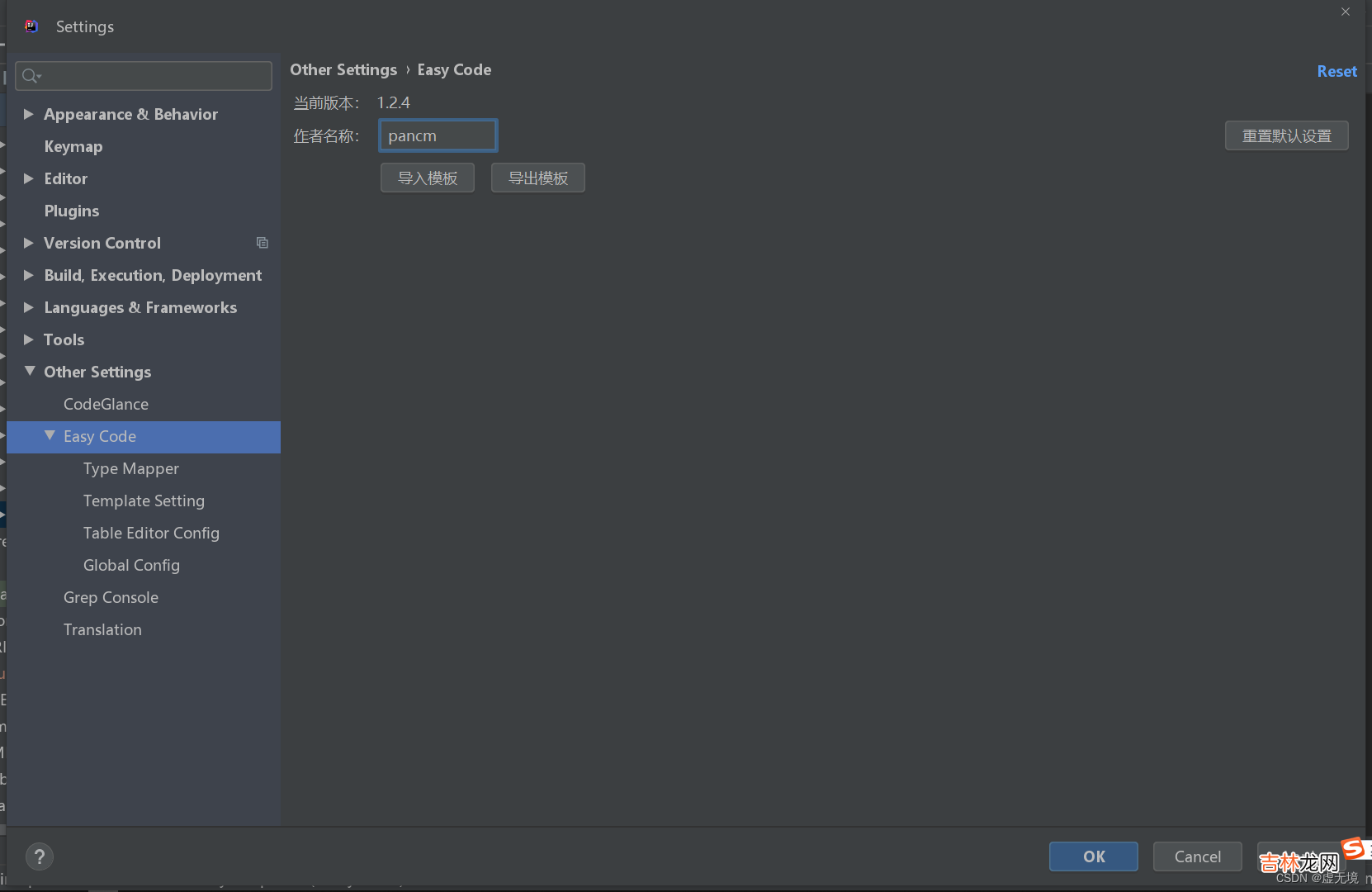Viewport: 1372px width, 892px height.
Task: Click the 重置默认设置 button
Action: pos(1286,135)
